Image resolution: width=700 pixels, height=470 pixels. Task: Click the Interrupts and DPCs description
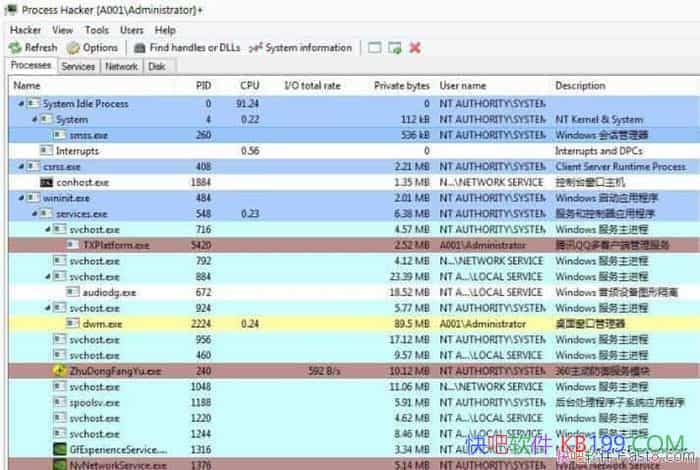click(599, 151)
